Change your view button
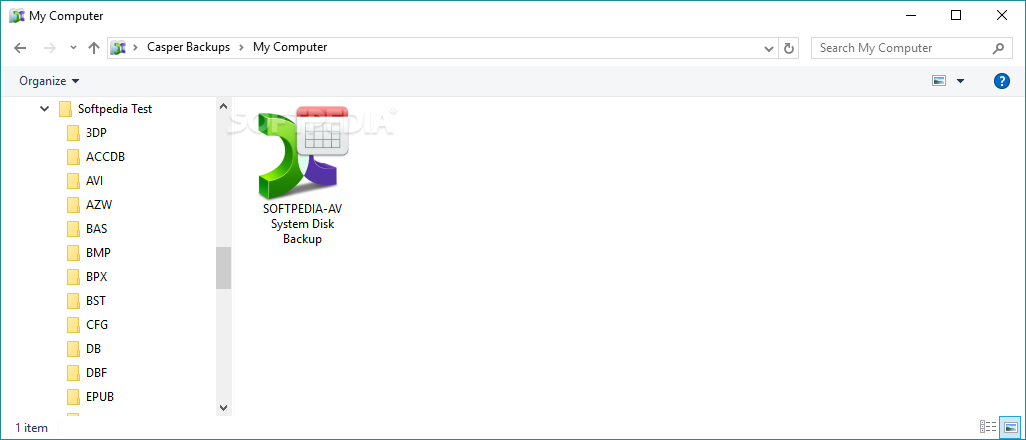 (x=939, y=81)
